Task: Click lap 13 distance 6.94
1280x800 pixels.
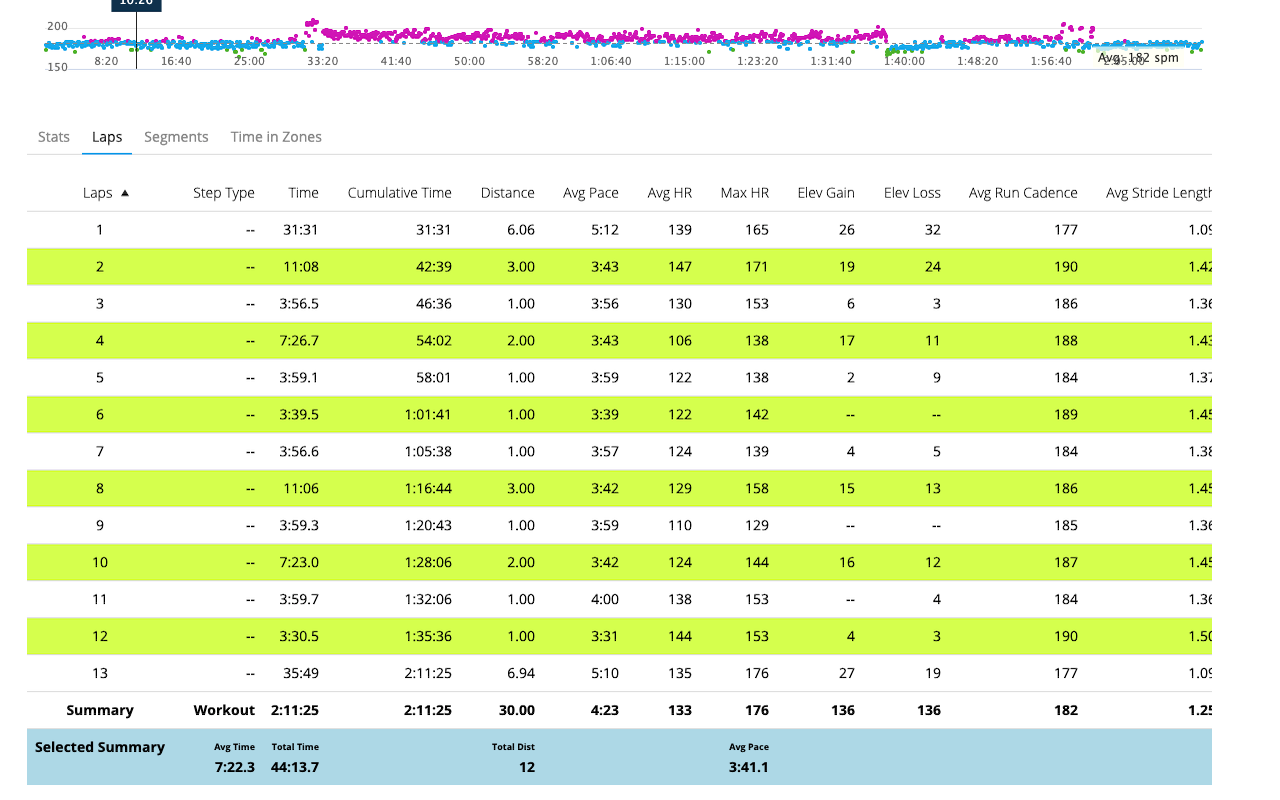Action: click(521, 674)
